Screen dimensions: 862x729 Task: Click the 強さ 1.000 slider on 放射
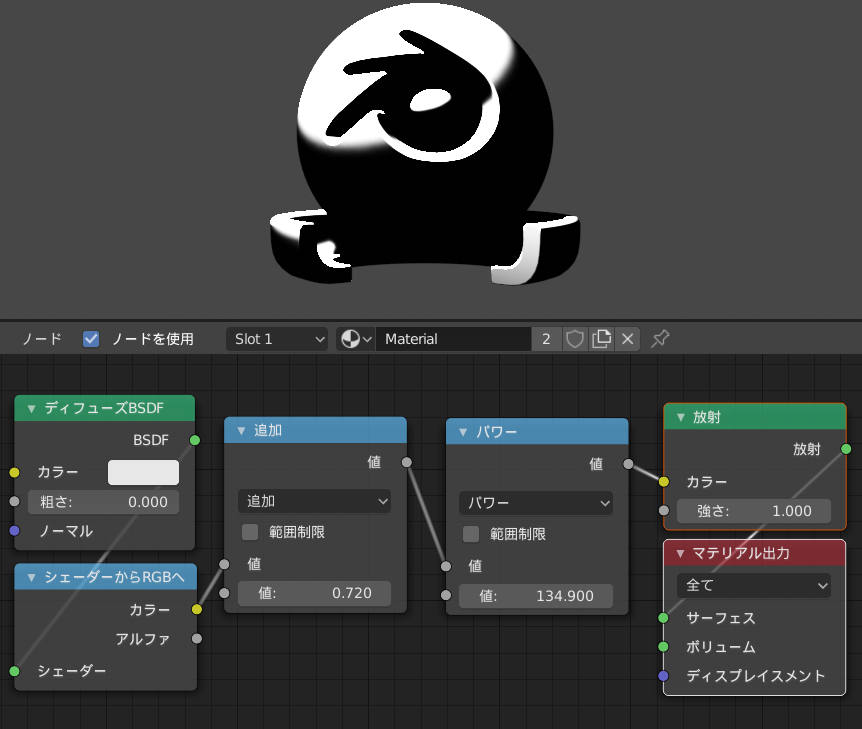(754, 511)
